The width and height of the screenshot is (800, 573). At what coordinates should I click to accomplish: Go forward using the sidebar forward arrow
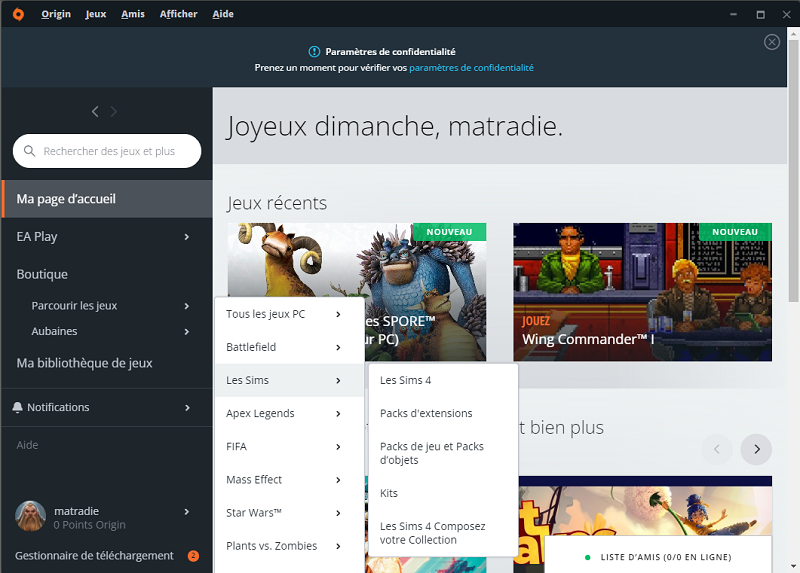coord(114,111)
